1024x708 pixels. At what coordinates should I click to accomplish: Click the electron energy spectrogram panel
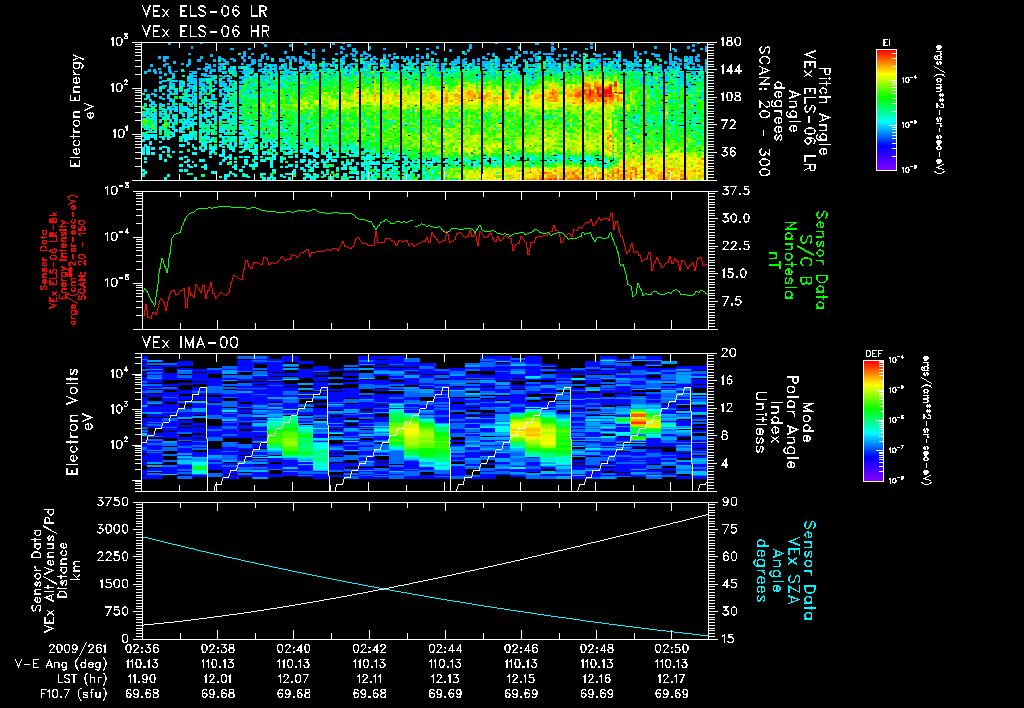pyautogui.click(x=425, y=111)
